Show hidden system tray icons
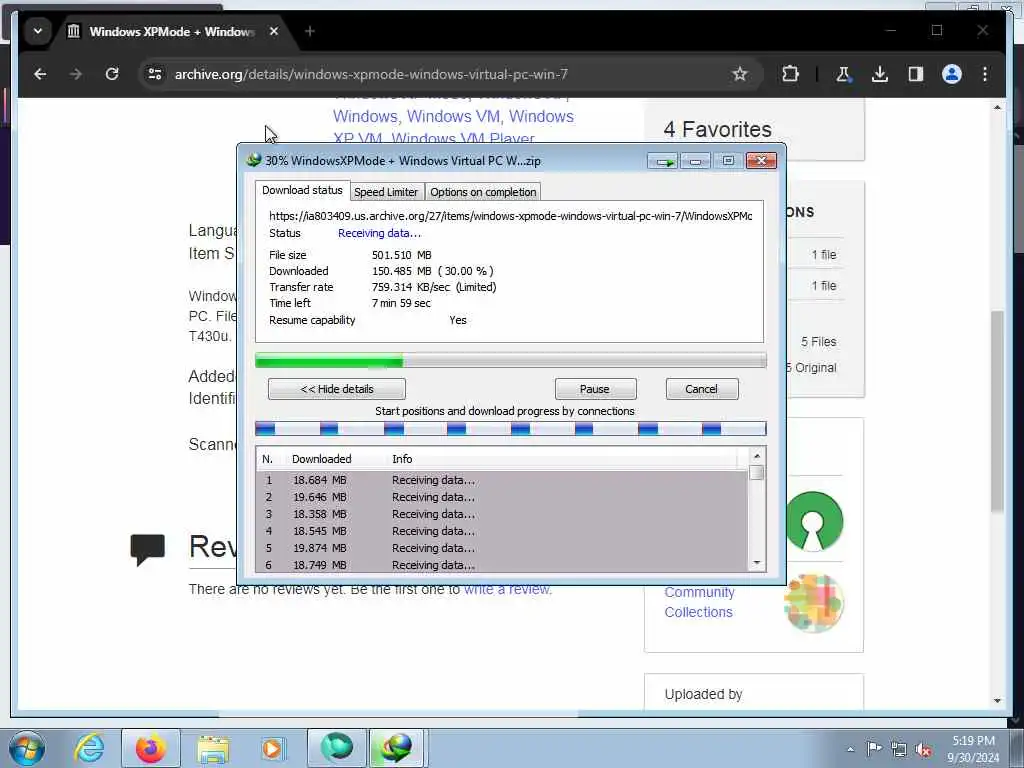 point(850,749)
